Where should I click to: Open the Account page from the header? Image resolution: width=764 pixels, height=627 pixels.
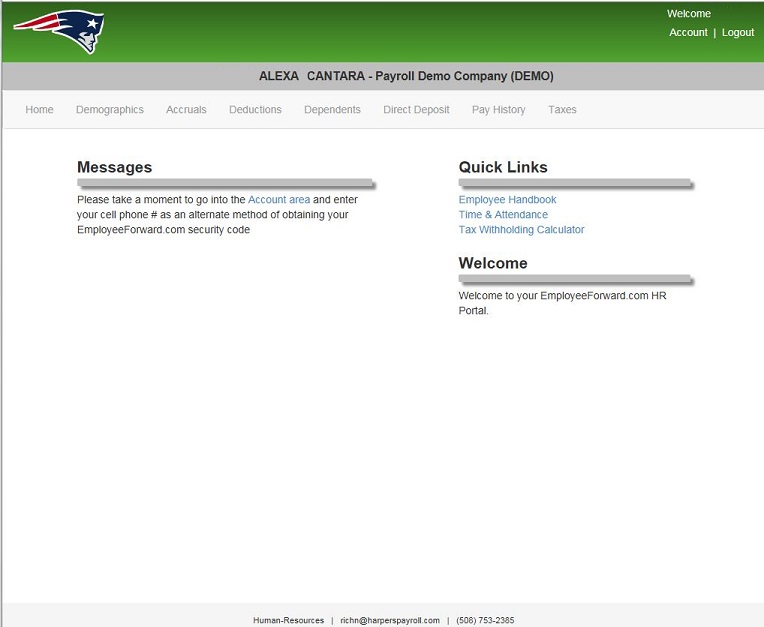coord(688,33)
